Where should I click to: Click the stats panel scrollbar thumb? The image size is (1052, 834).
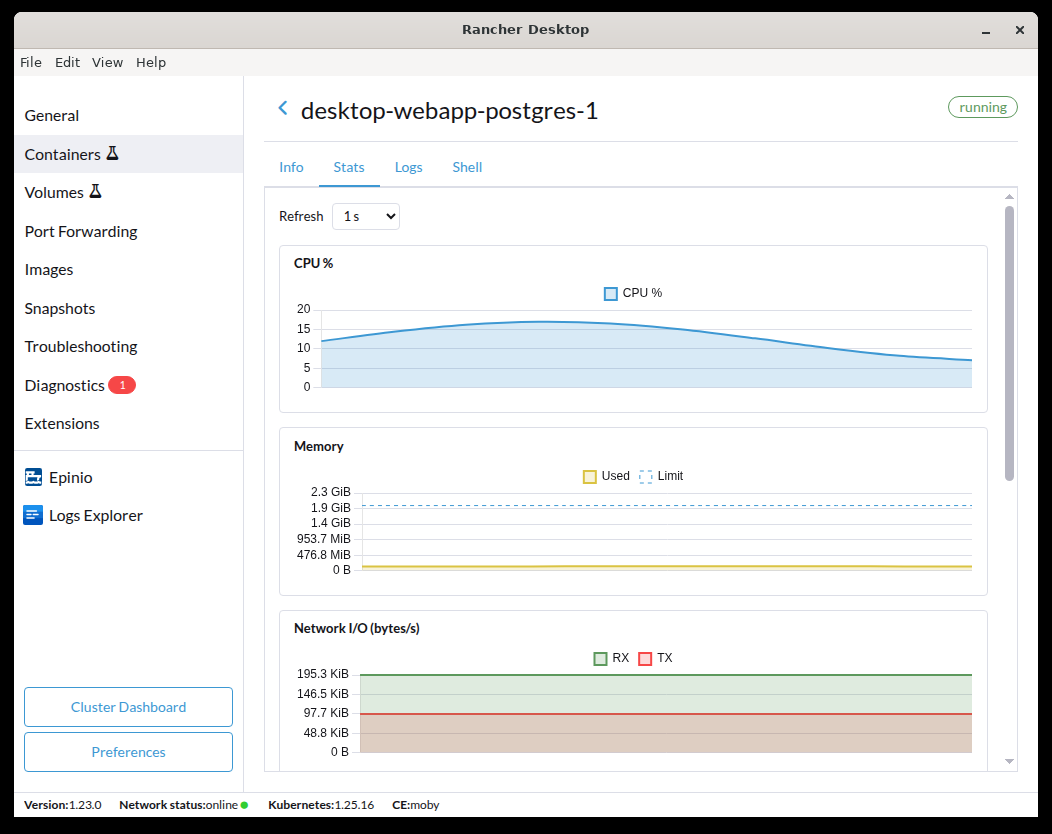point(1009,344)
